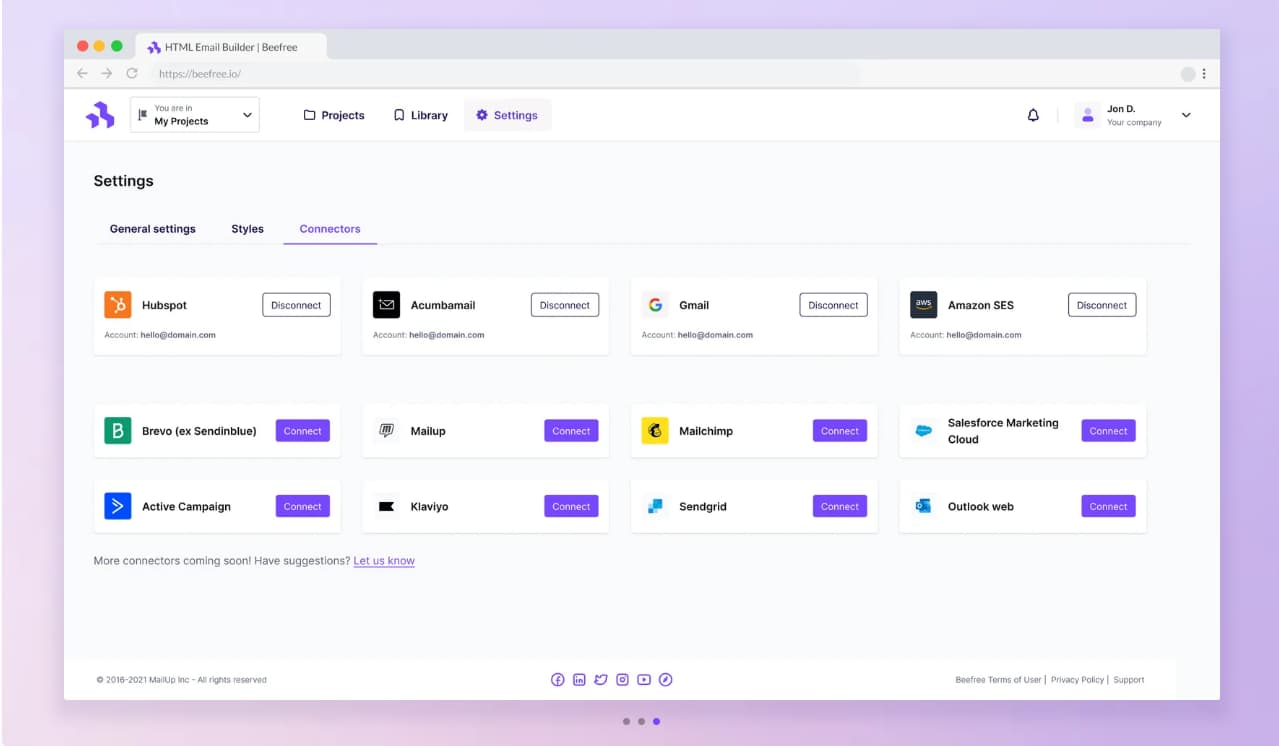1279x746 pixels.
Task: Connect Salesforce Marketing Cloud
Action: (1108, 431)
